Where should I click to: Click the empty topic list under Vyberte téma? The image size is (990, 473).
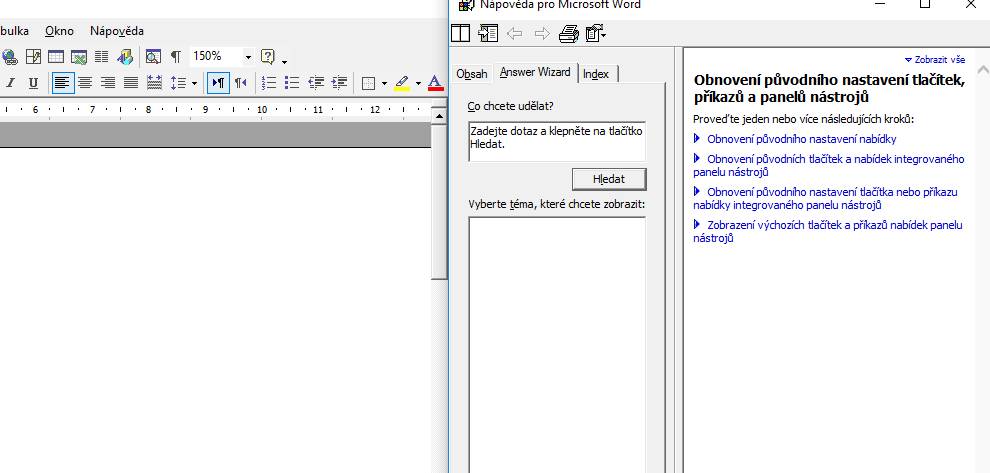click(x=557, y=344)
